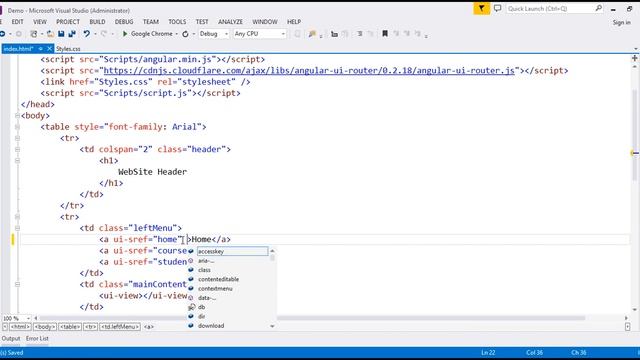Click the Save icon in toolbar
640x360 pixels.
tap(61, 34)
